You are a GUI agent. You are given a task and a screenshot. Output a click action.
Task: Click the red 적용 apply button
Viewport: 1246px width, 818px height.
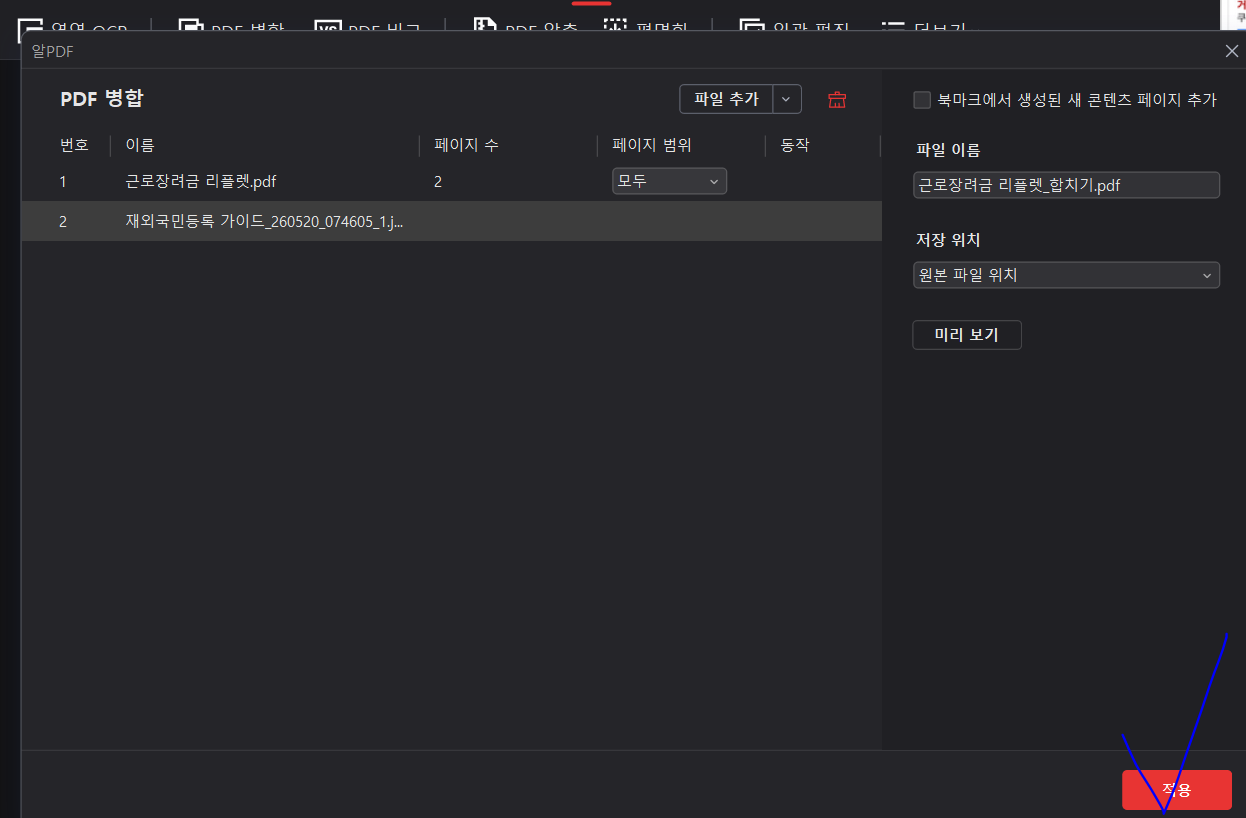click(x=1176, y=790)
